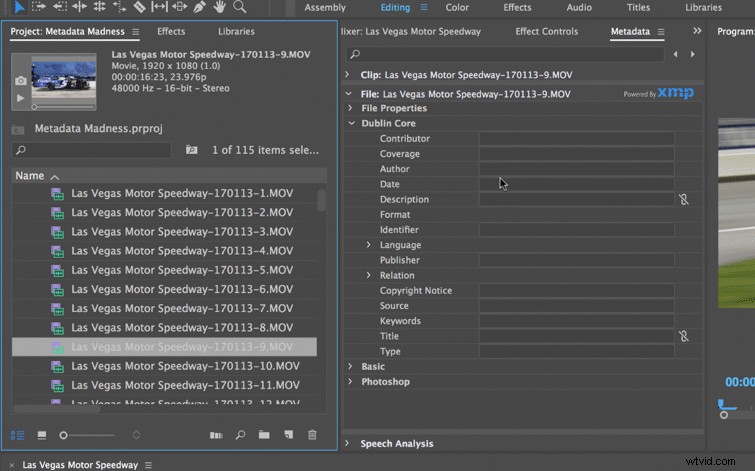Click the Contributor metadata field
Viewport: 755px width, 471px height.
(x=576, y=139)
